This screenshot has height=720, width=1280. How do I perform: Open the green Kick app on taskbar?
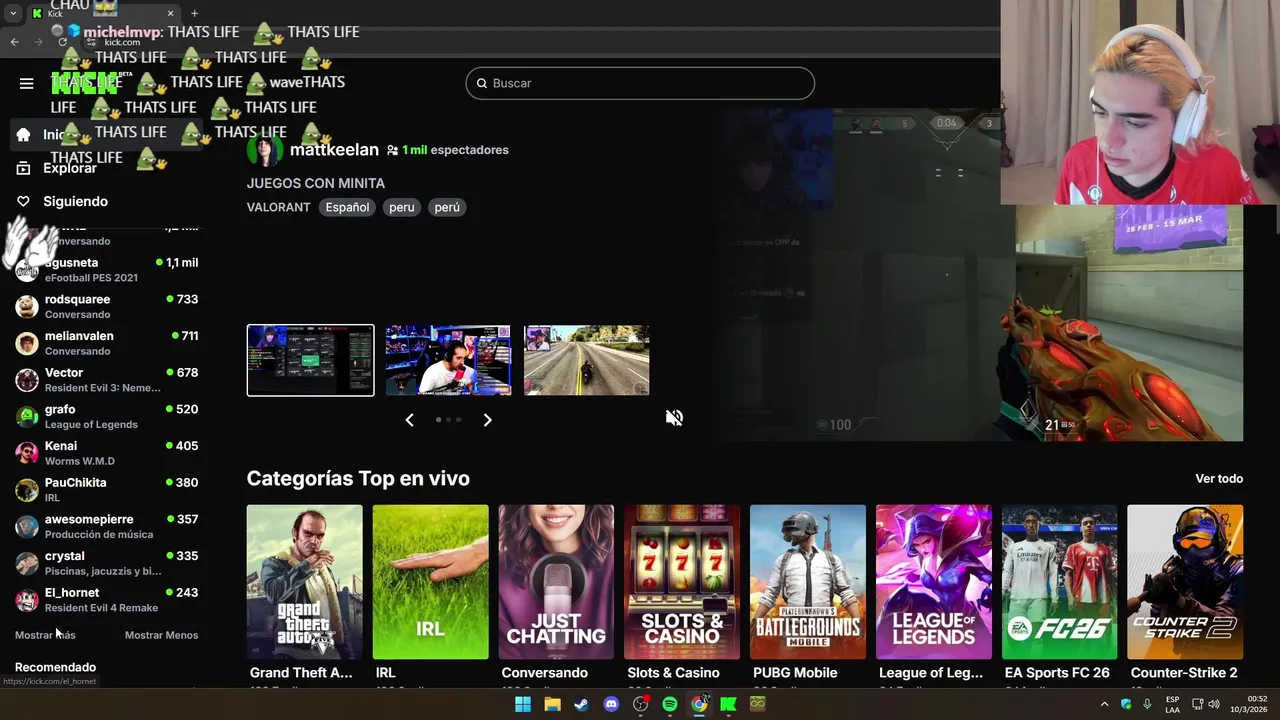pos(728,704)
